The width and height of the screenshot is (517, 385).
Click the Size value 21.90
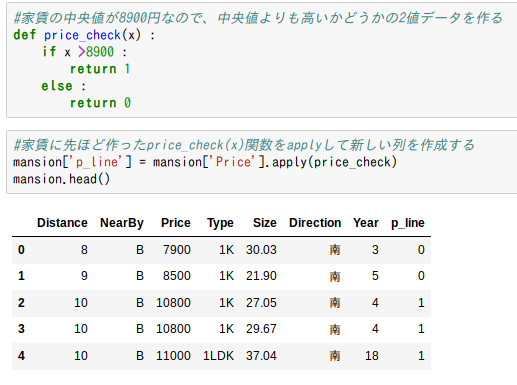(x=261, y=276)
